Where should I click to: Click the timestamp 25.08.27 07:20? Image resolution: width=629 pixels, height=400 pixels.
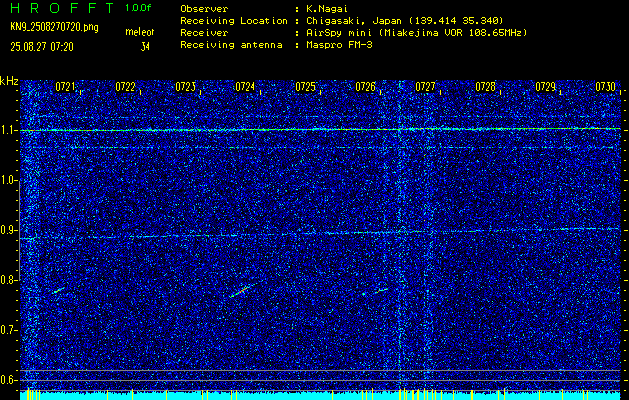point(42,47)
